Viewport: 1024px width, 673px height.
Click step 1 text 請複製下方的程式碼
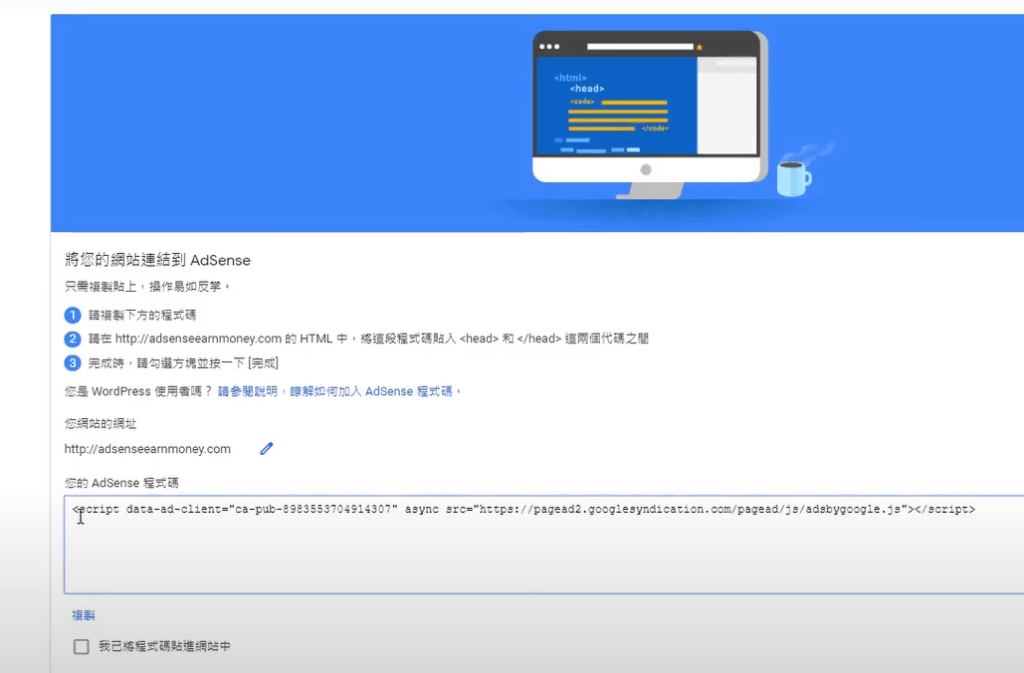[x=142, y=315]
